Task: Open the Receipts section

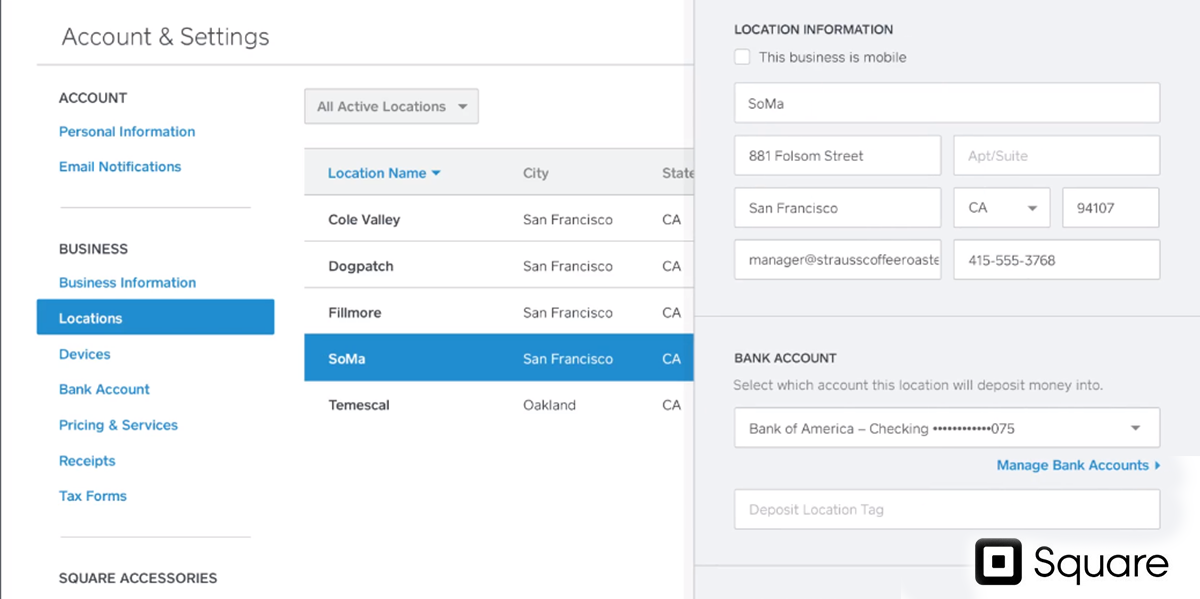Action: 87,461
